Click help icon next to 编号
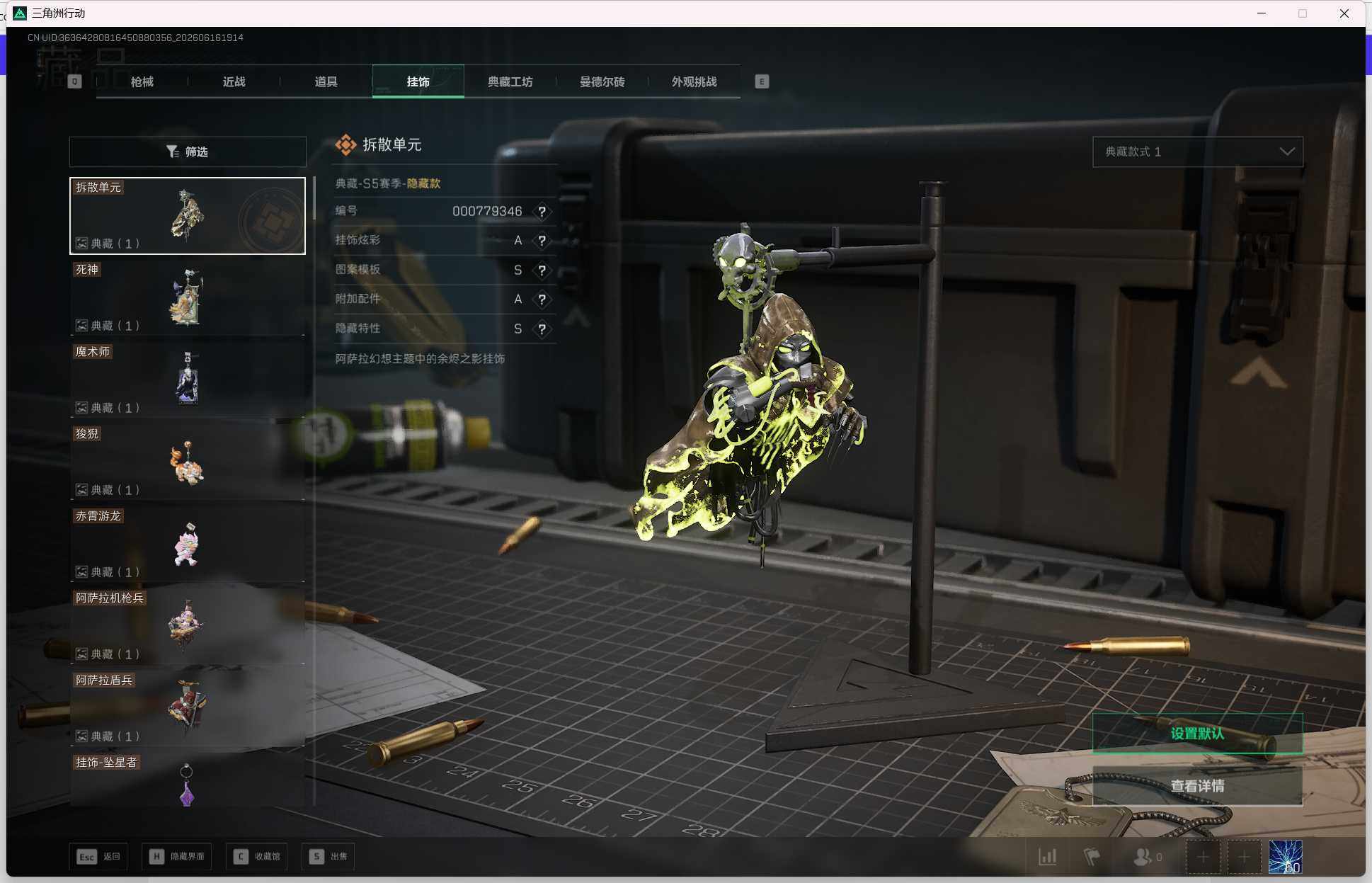The height and width of the screenshot is (883, 1372). tap(542, 211)
